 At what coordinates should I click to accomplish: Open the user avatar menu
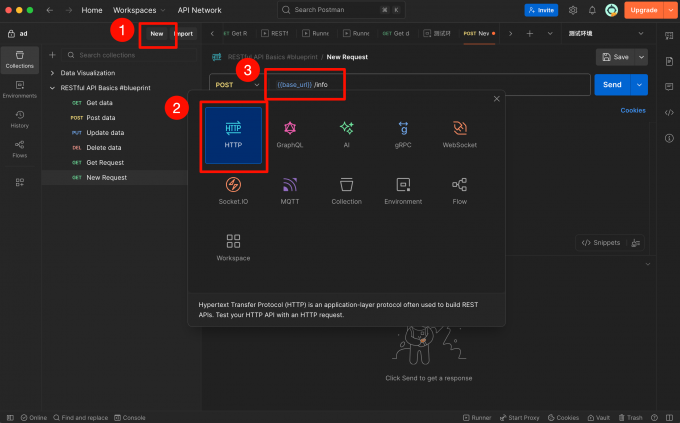tap(611, 10)
